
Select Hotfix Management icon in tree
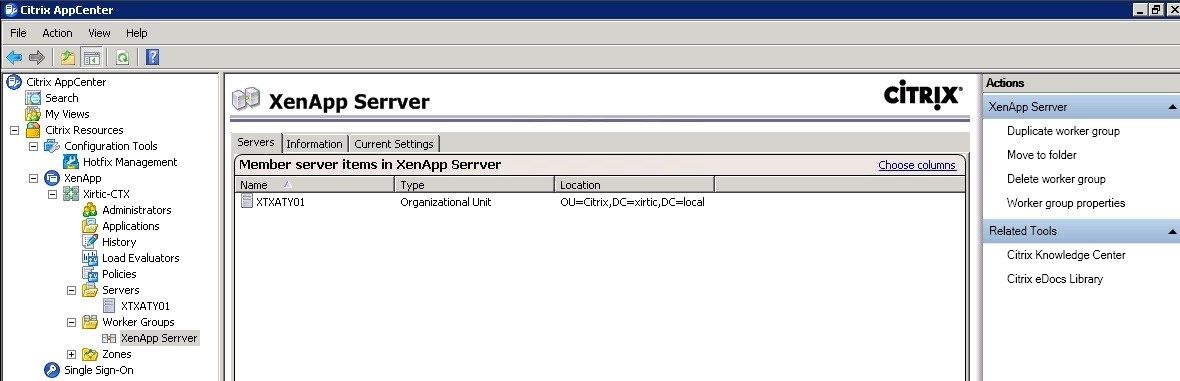click(71, 162)
